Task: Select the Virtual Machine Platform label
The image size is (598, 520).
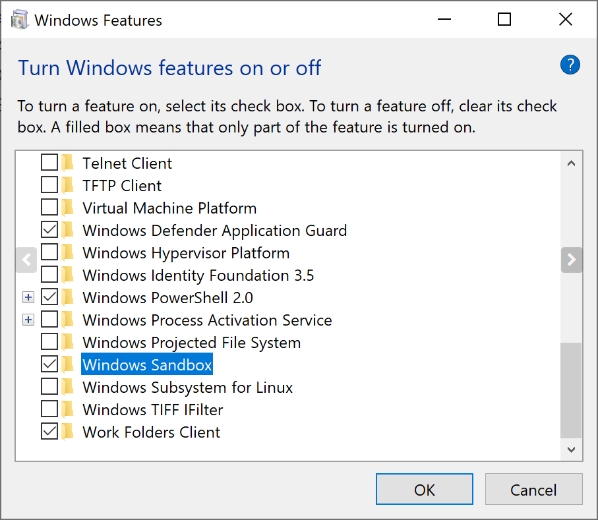Action: click(x=169, y=208)
